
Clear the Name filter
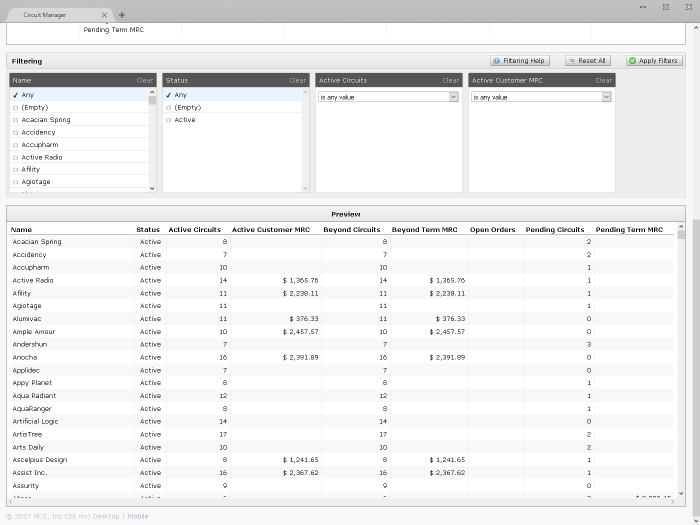click(x=145, y=80)
